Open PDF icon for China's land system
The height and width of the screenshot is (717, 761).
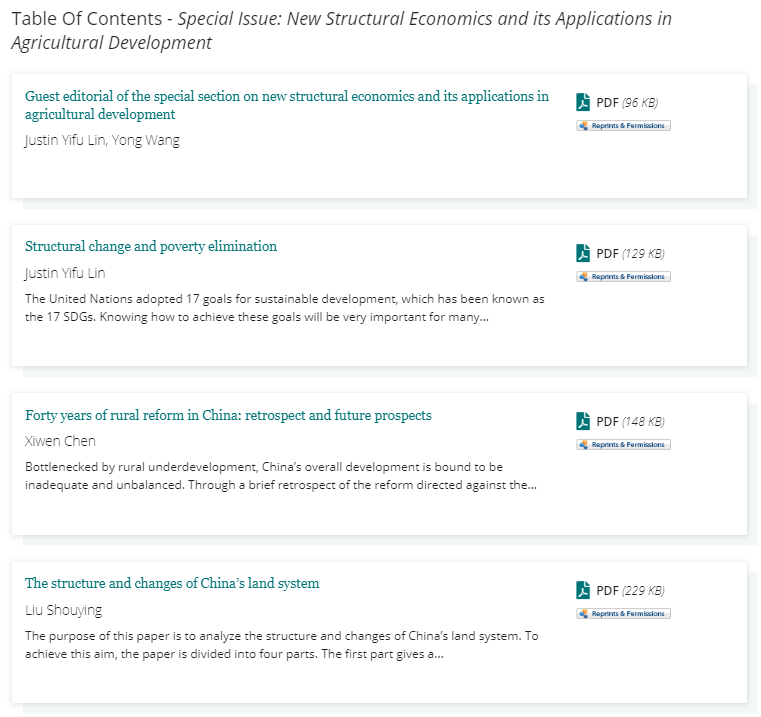click(x=583, y=590)
